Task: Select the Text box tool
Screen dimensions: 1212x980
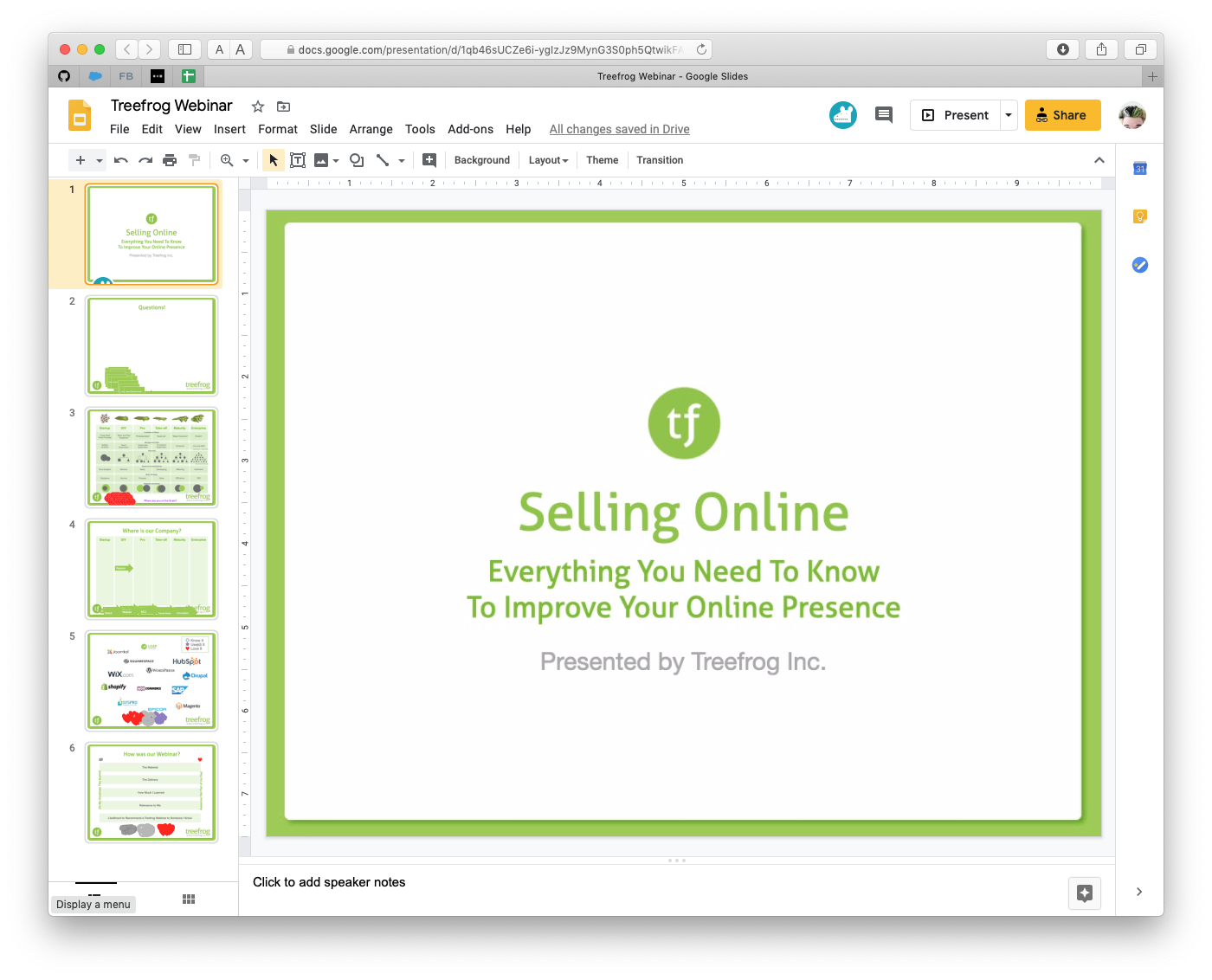Action: tap(298, 160)
